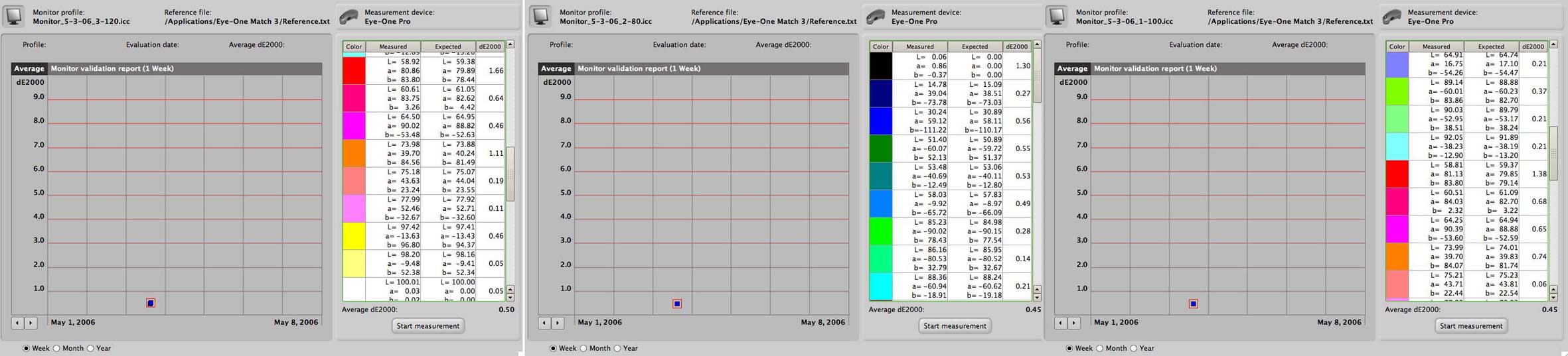1568x356 pixels.
Task: Go to previous week in 1-100 report graph
Action: tap(1061, 323)
